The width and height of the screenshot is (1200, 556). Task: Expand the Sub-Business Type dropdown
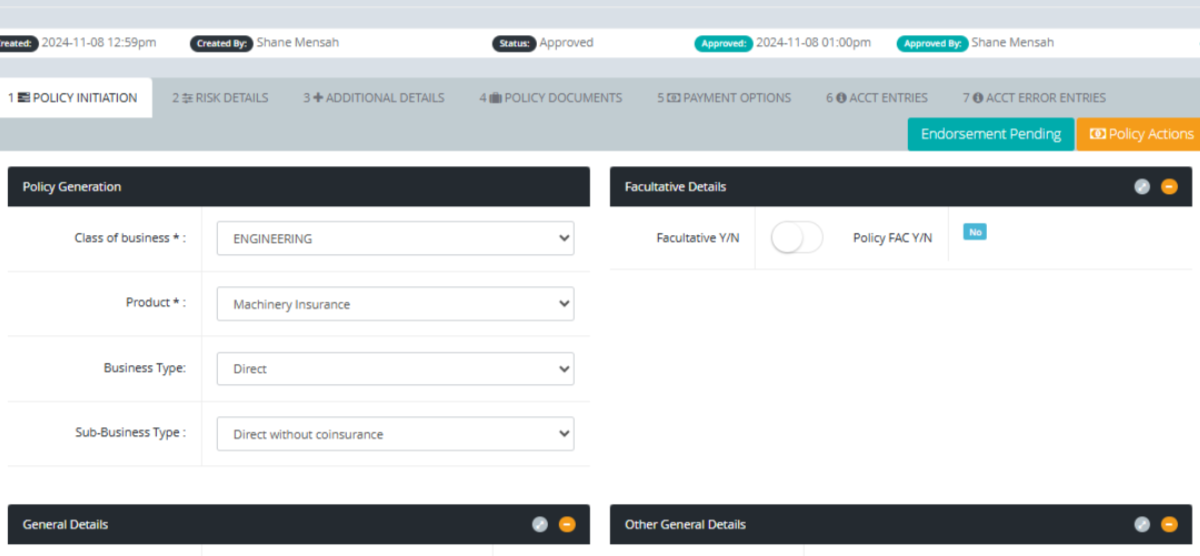(x=395, y=434)
